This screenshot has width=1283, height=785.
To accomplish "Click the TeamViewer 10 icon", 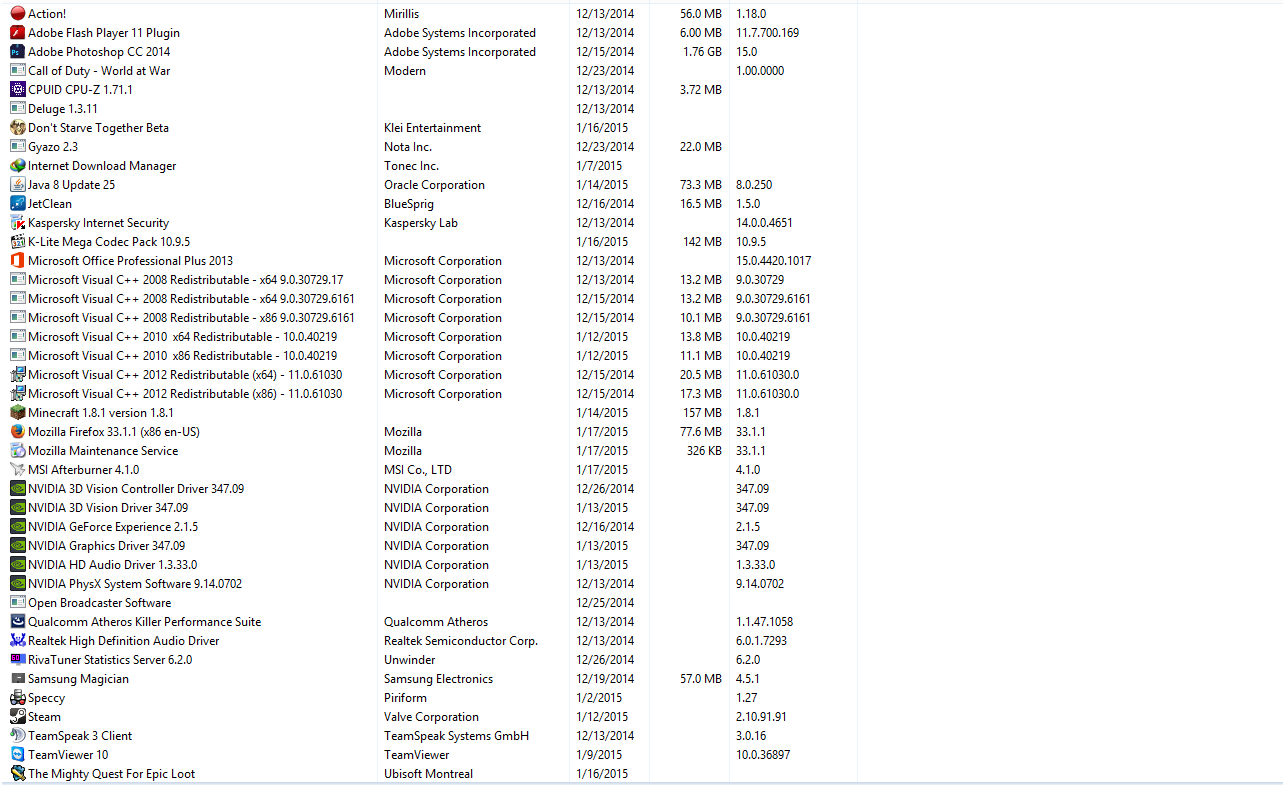I will click(18, 755).
